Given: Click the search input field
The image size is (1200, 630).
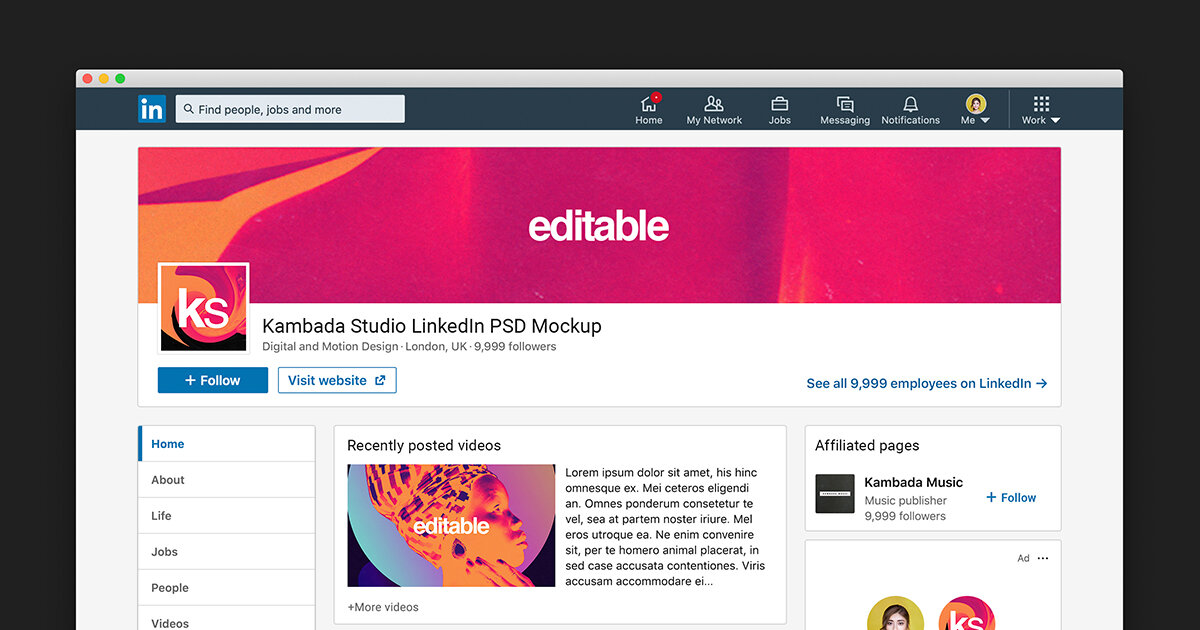Looking at the screenshot, I should pos(290,108).
